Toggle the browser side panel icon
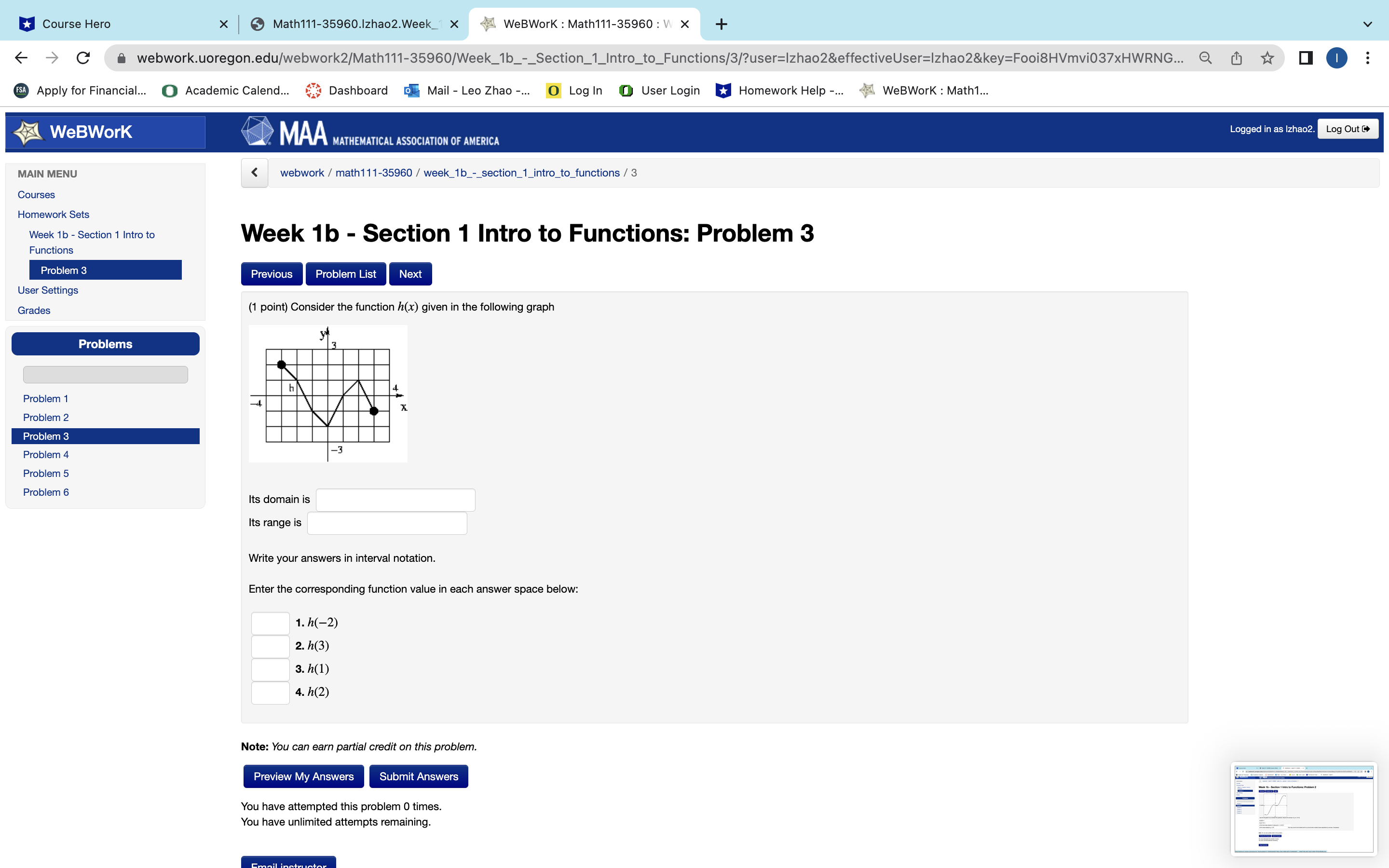1389x868 pixels. (1305, 58)
